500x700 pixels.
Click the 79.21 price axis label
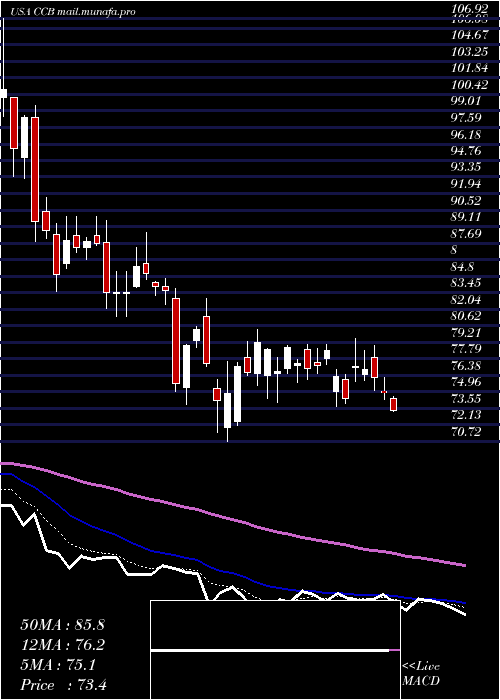pyautogui.click(x=467, y=333)
